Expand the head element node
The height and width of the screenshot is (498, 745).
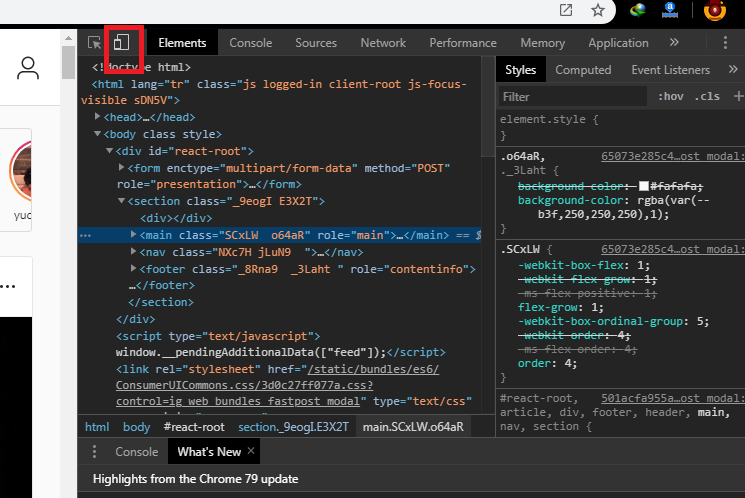[x=97, y=116]
